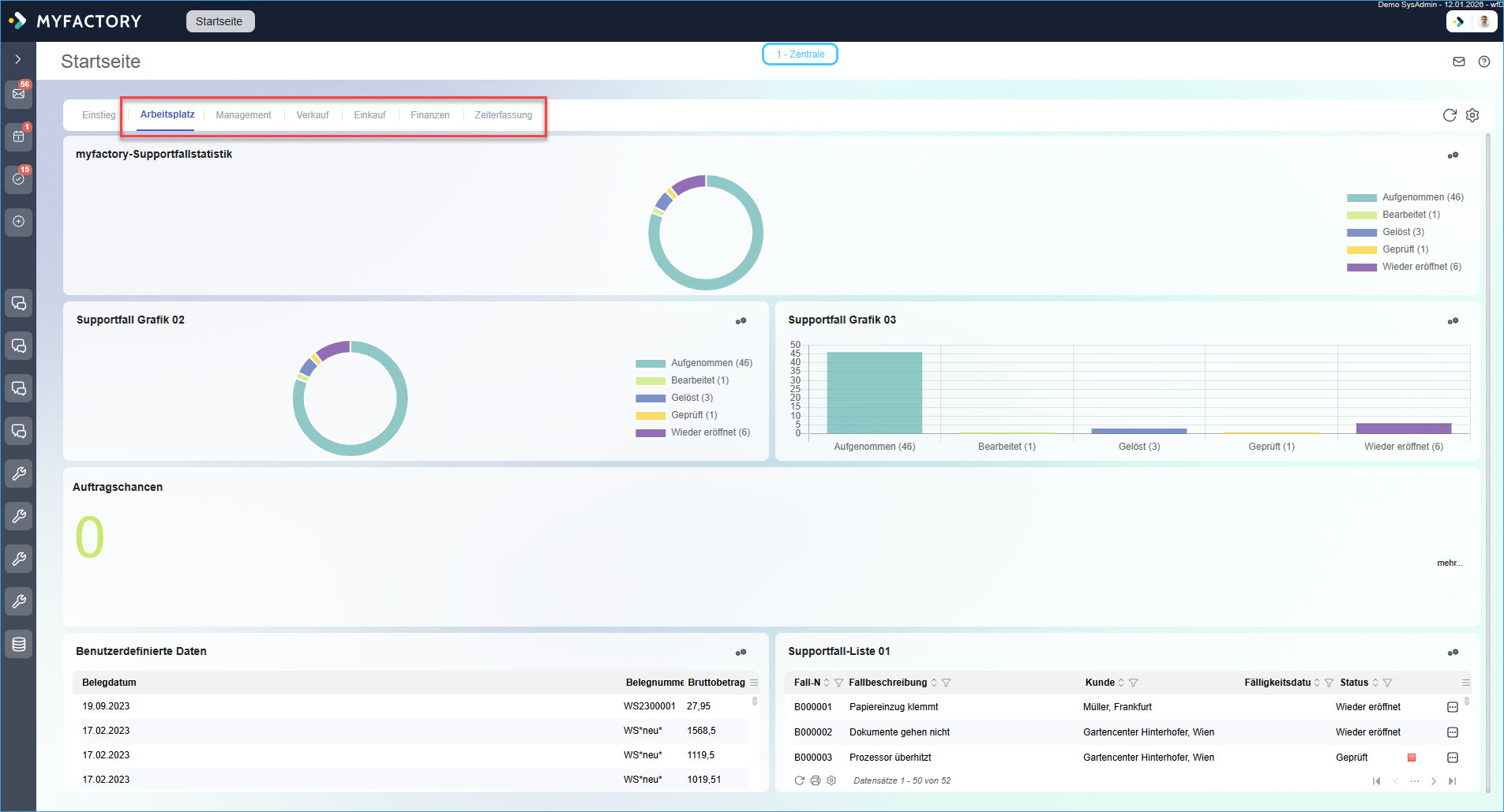Print the Supportfall-Liste 01 table
This screenshot has width=1504, height=812.
point(816,780)
